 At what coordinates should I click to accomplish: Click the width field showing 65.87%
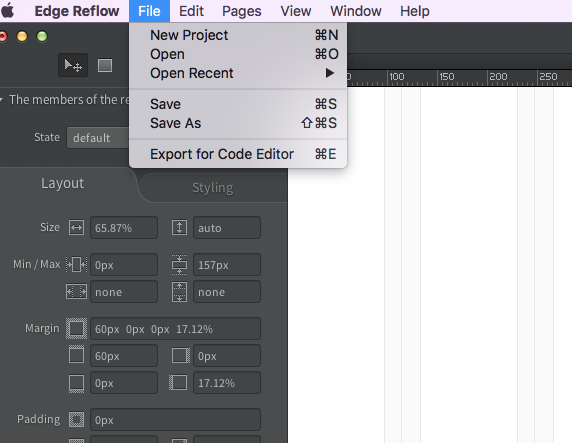click(124, 228)
